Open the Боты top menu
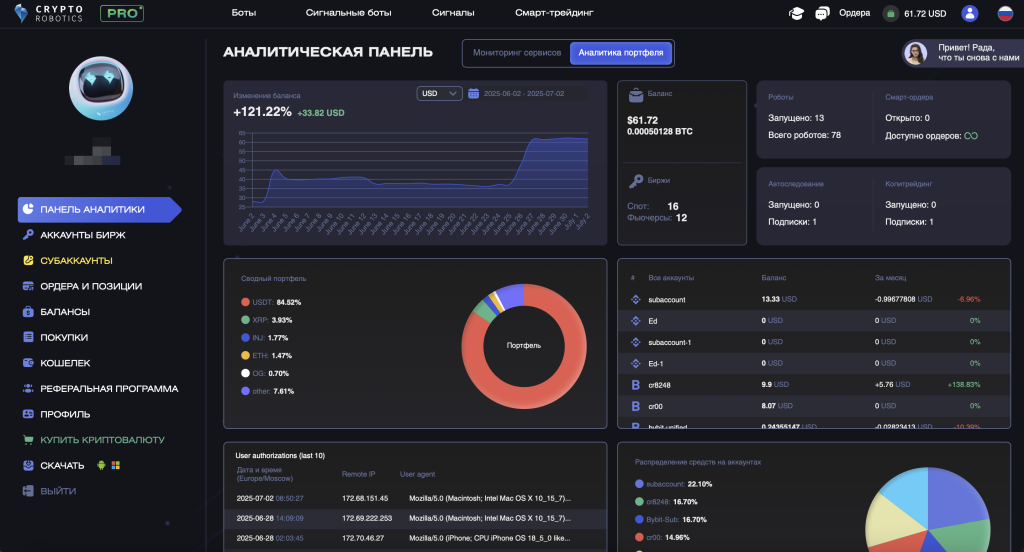1024x552 pixels. (x=244, y=12)
